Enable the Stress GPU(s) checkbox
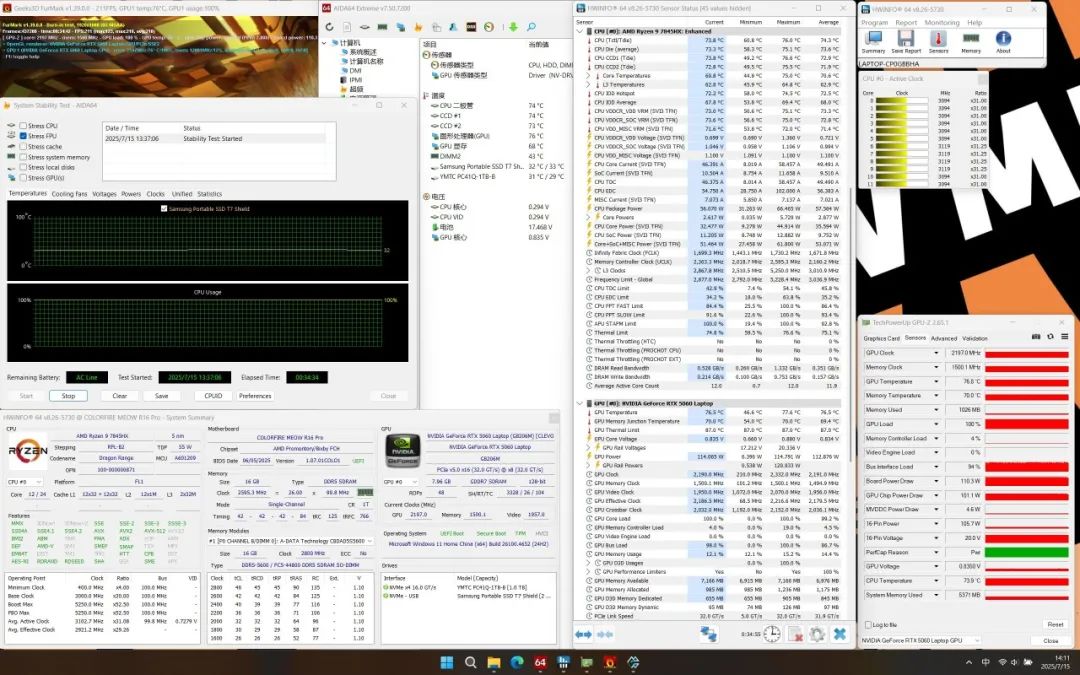Screen dimensions: 1080x675 click(x=23, y=178)
